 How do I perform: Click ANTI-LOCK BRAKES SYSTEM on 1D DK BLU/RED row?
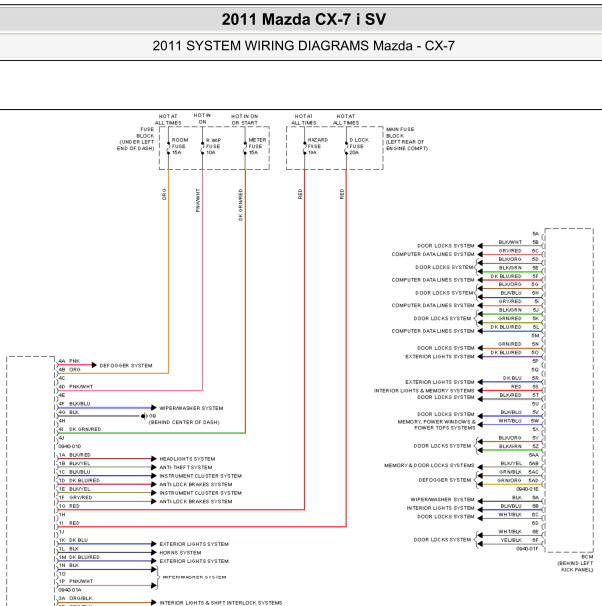pyautogui.click(x=196, y=484)
